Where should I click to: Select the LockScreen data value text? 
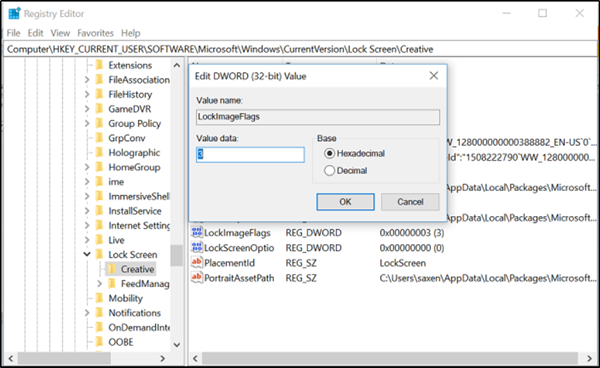click(x=403, y=263)
